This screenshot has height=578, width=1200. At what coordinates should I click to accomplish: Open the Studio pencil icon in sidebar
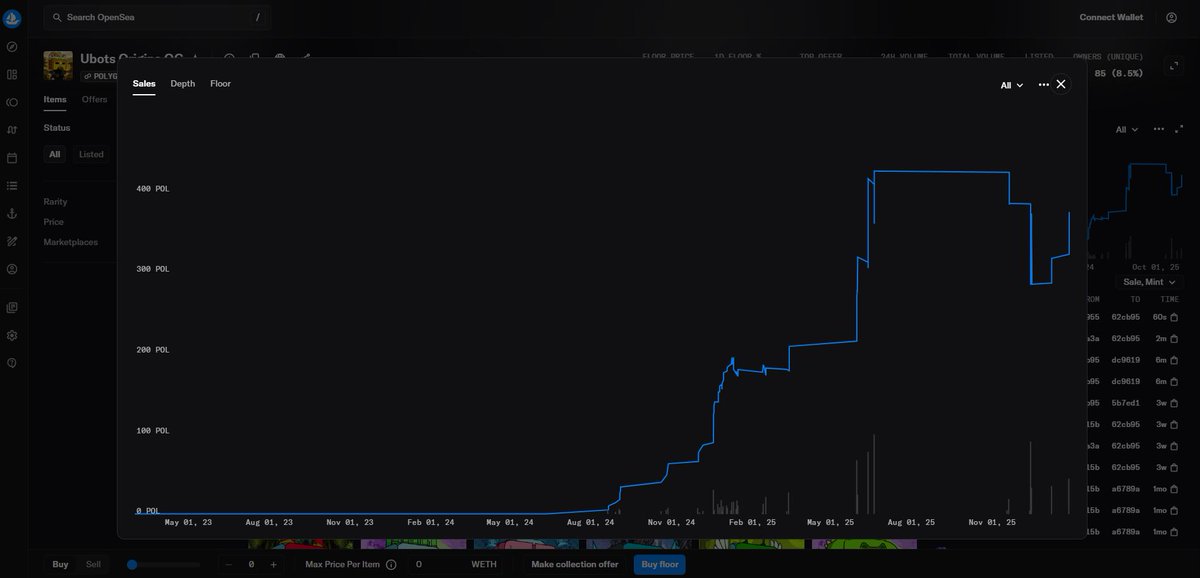pos(12,241)
